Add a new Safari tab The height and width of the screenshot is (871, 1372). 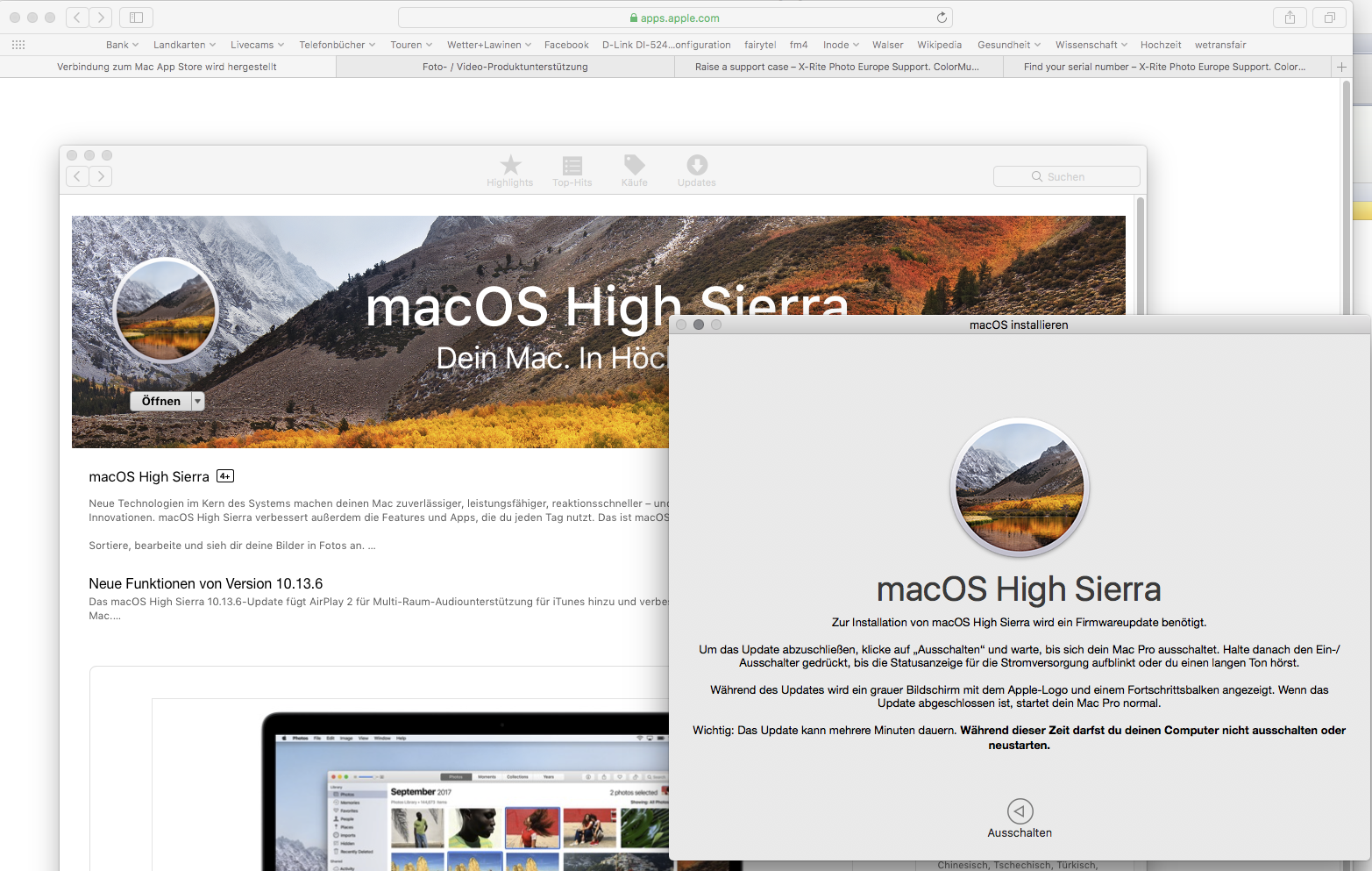click(1341, 67)
